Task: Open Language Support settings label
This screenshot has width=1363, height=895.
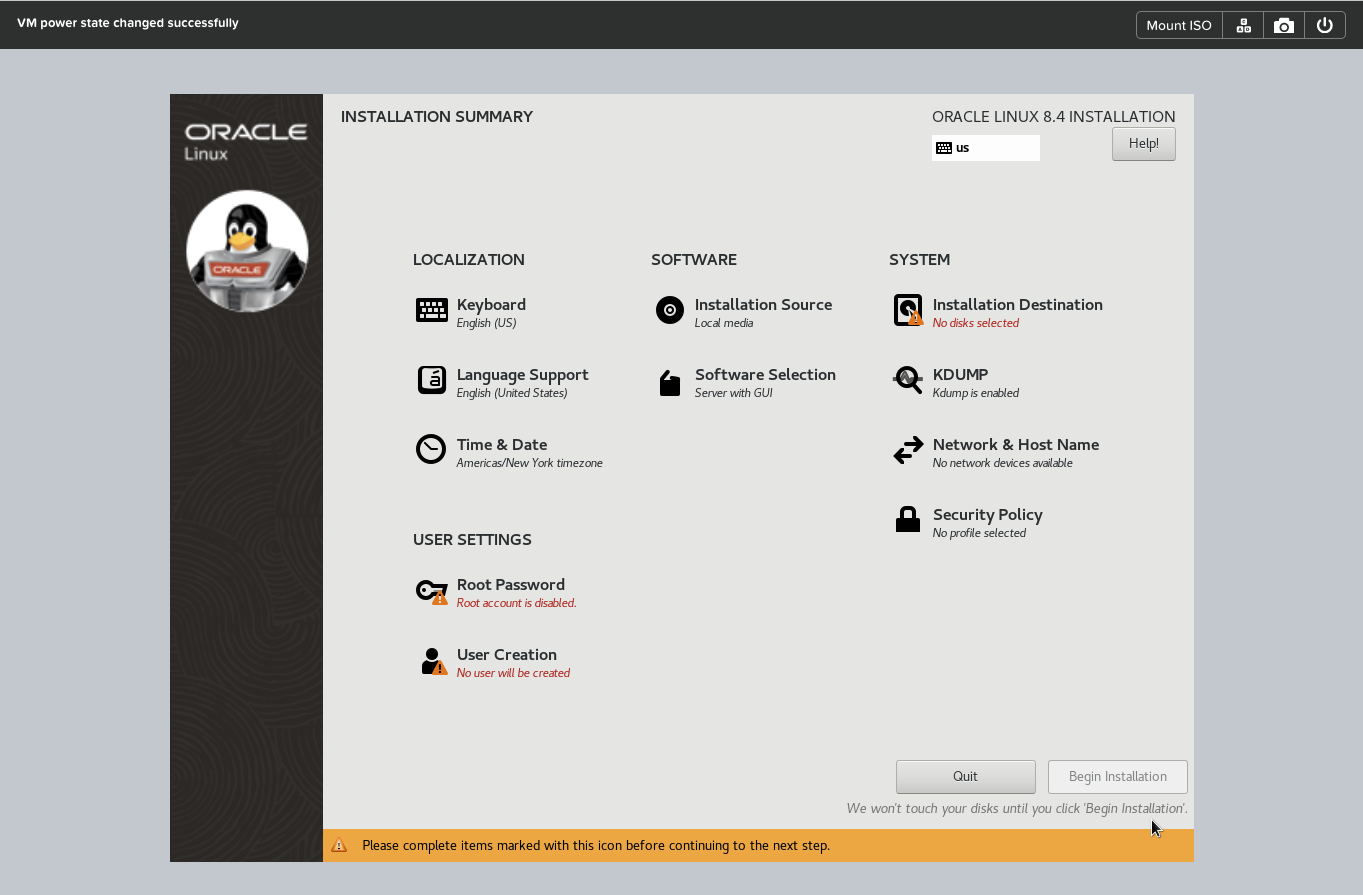Action: pyautogui.click(x=522, y=375)
